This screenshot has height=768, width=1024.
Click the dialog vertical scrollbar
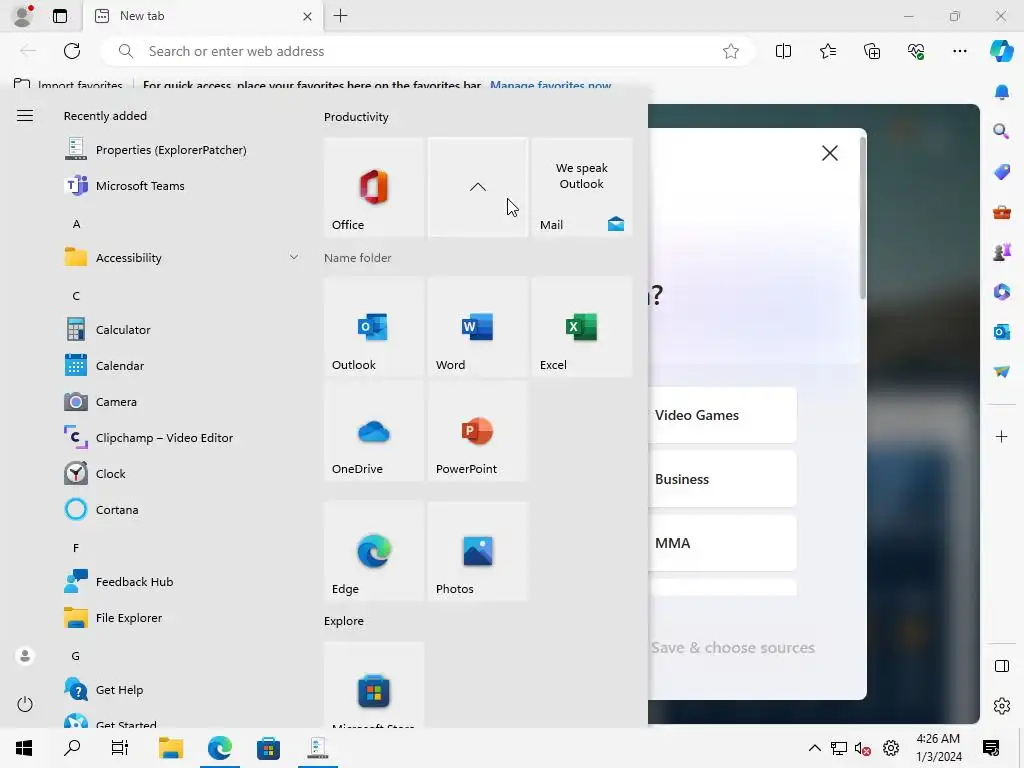(863, 219)
